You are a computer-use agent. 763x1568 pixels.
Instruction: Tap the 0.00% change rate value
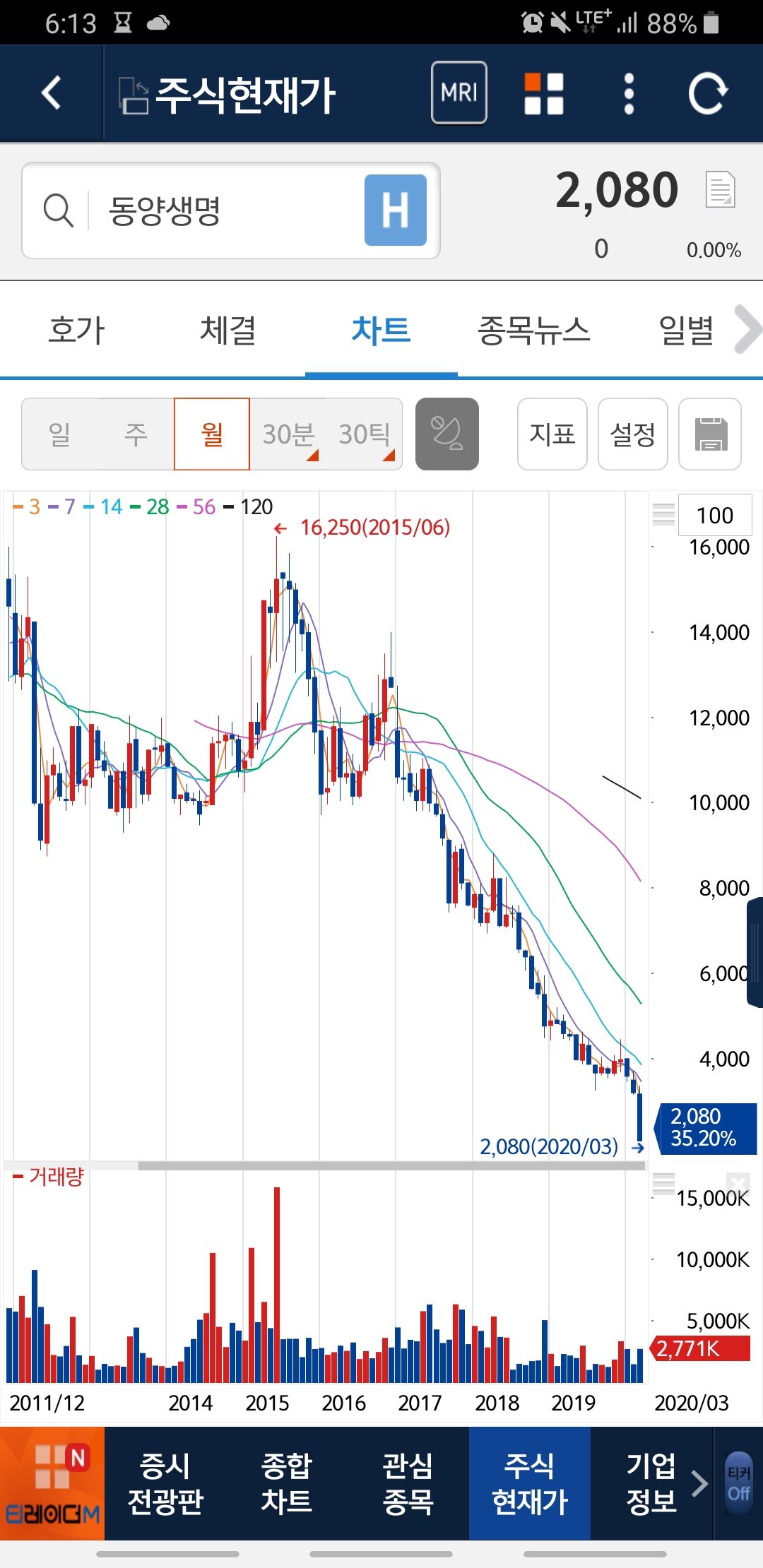coord(714,250)
